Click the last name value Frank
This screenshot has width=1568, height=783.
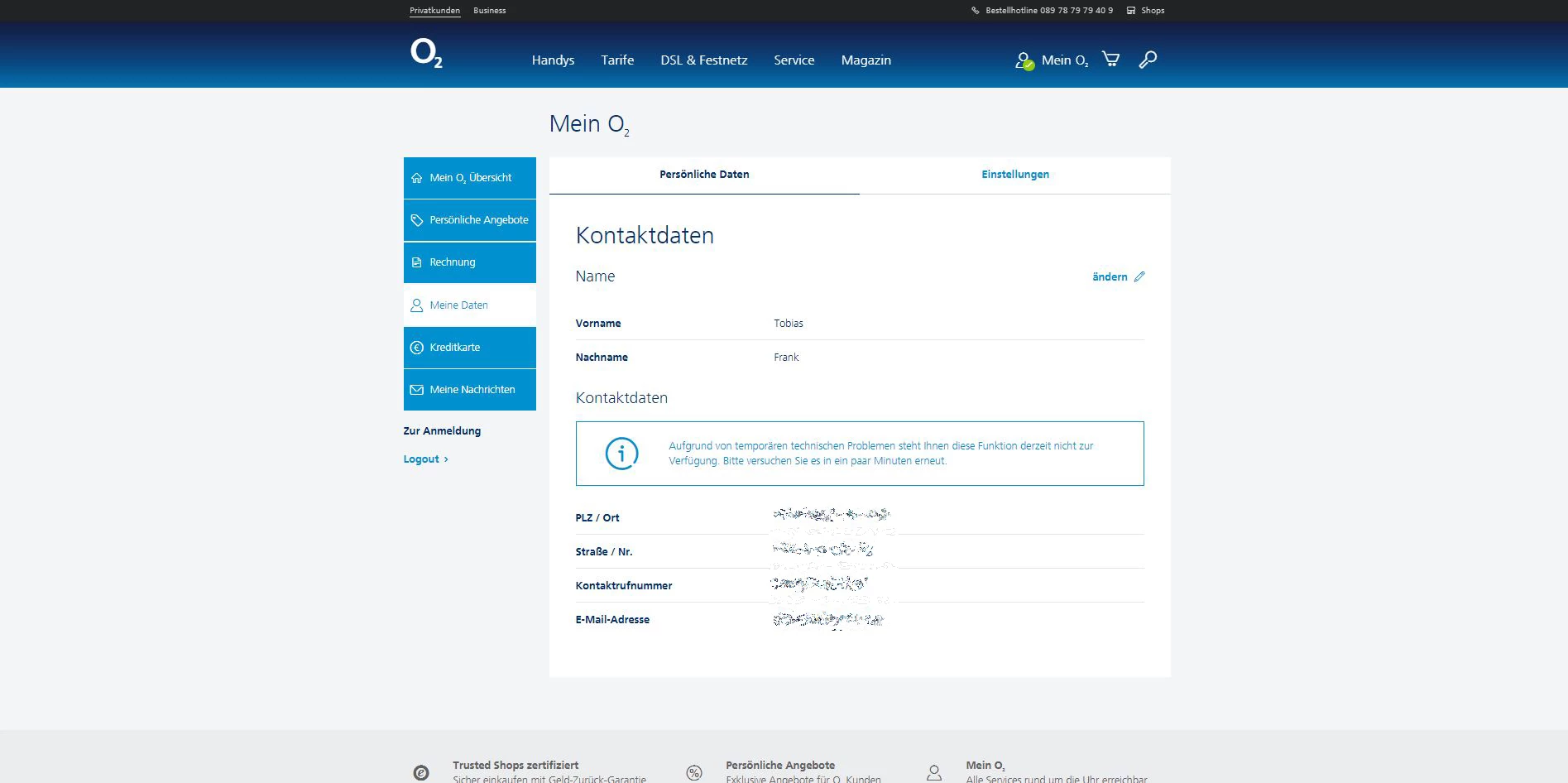point(786,358)
